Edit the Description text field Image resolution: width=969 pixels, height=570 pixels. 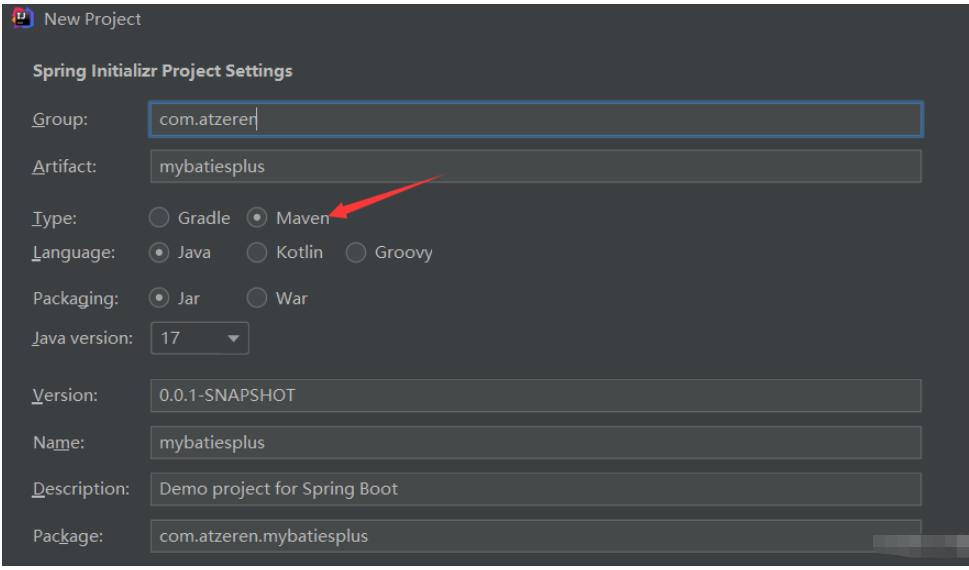click(535, 489)
